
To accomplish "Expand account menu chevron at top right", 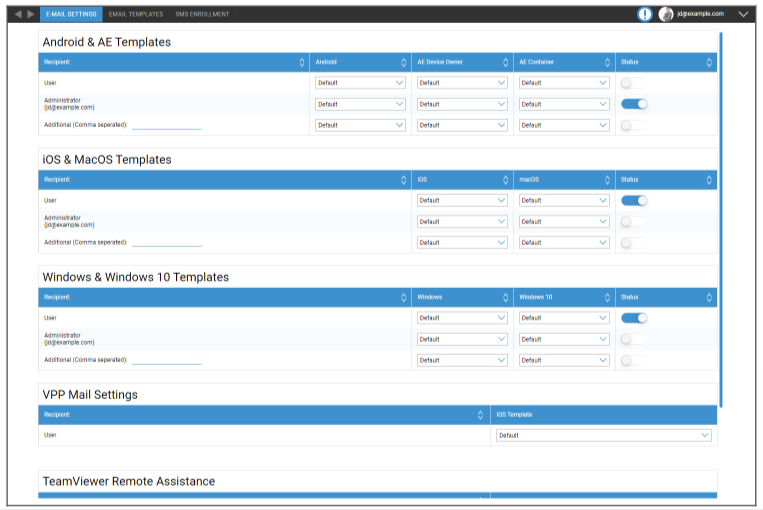I will 743,14.
